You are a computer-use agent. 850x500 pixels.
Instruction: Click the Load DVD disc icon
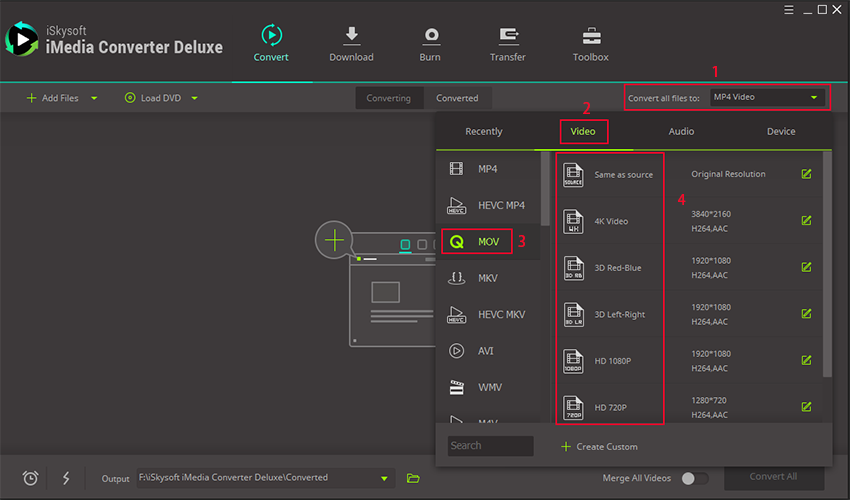(130, 98)
